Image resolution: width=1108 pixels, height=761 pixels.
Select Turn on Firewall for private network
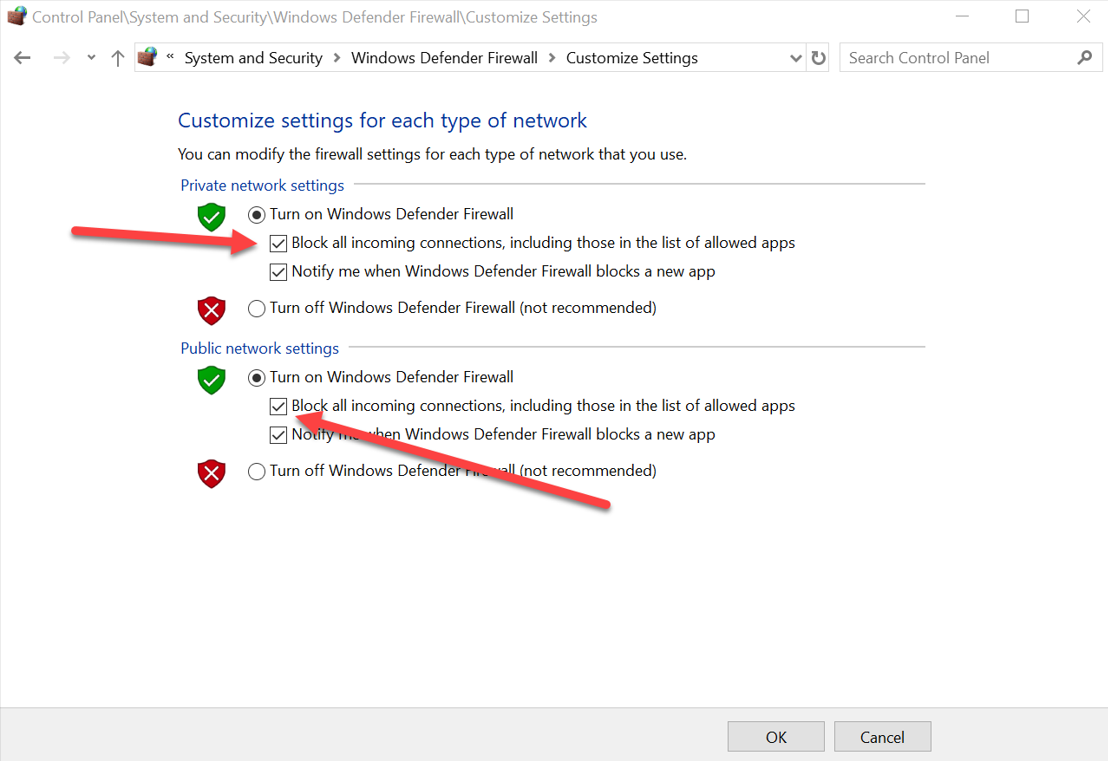257,214
